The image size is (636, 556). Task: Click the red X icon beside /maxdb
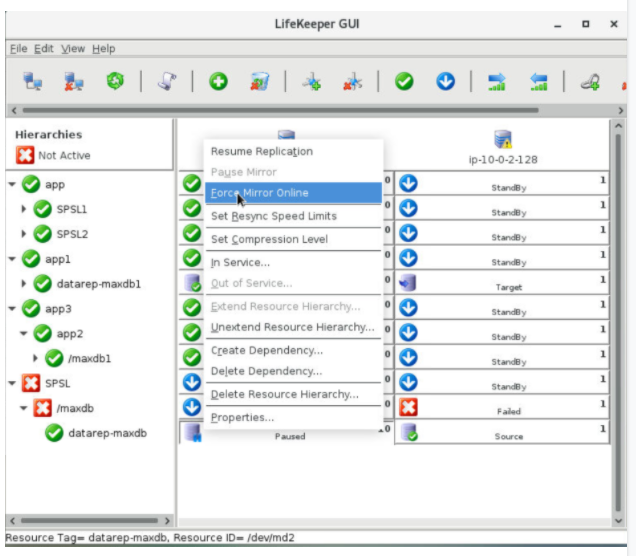click(43, 408)
